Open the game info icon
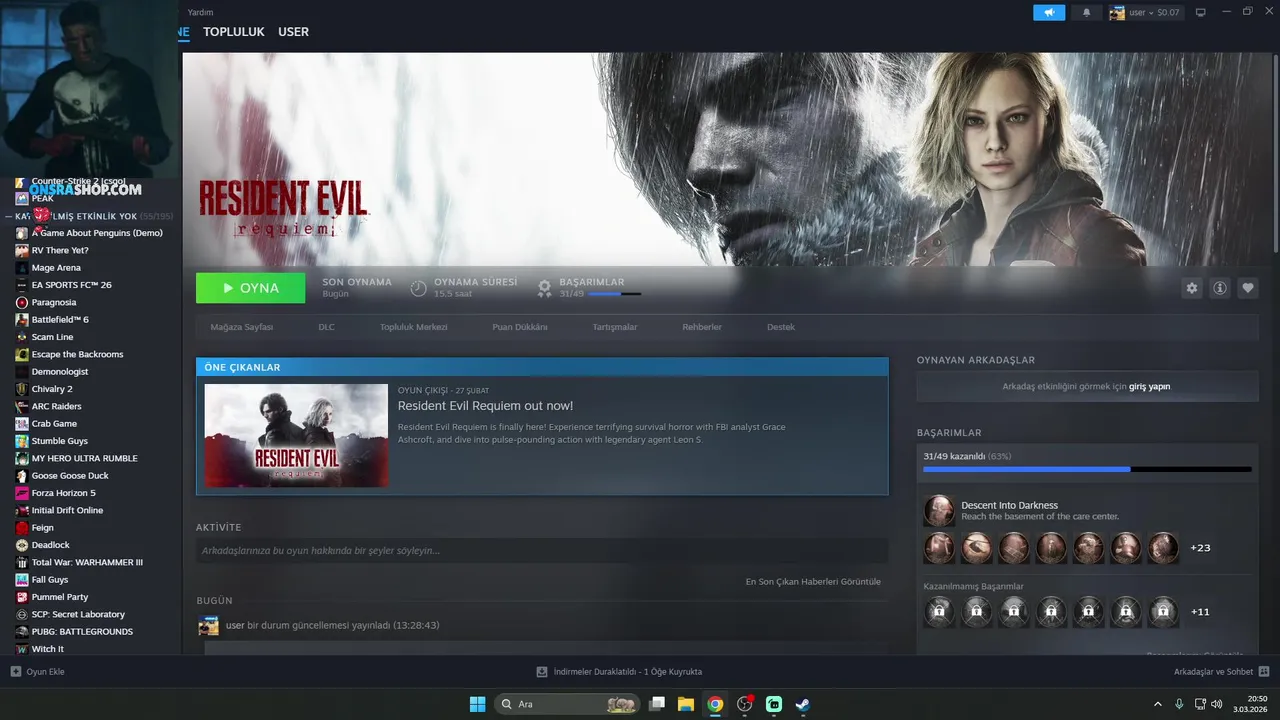 pos(1220,288)
